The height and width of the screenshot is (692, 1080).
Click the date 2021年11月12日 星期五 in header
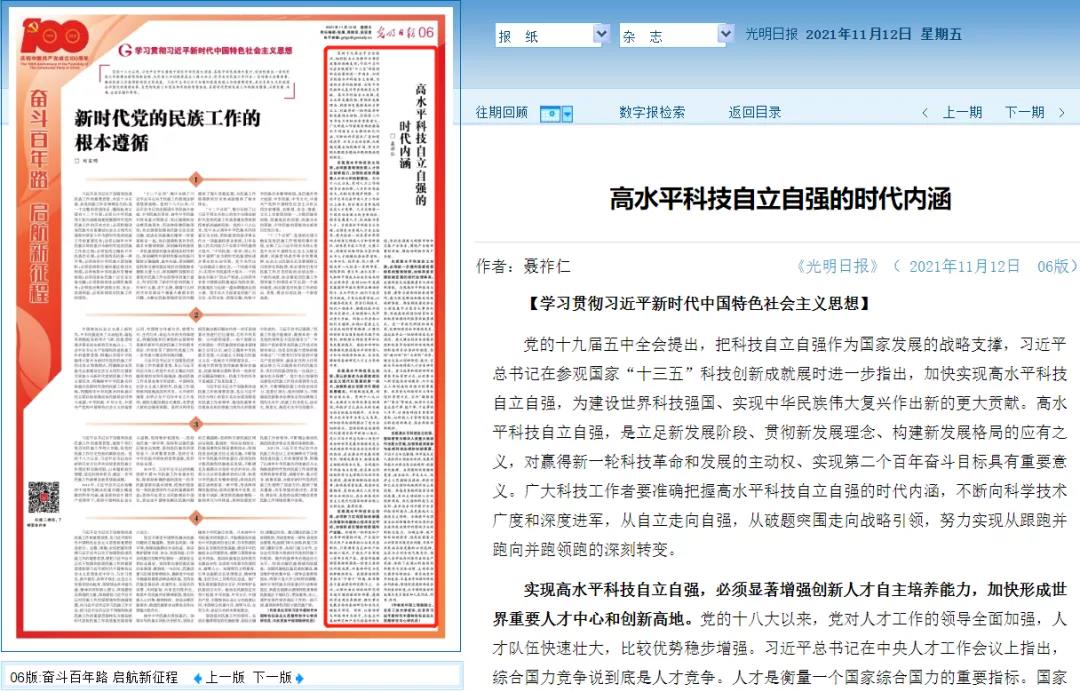884,34
